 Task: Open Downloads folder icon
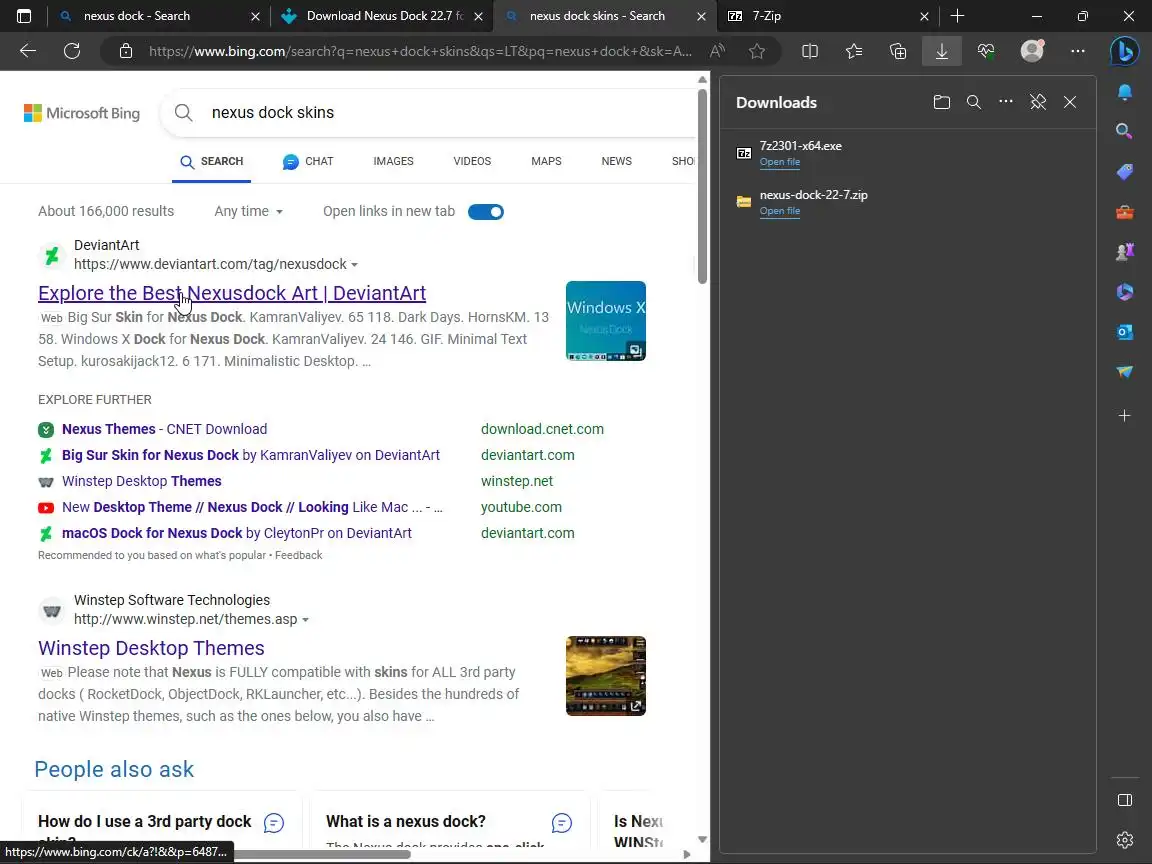pos(942,102)
